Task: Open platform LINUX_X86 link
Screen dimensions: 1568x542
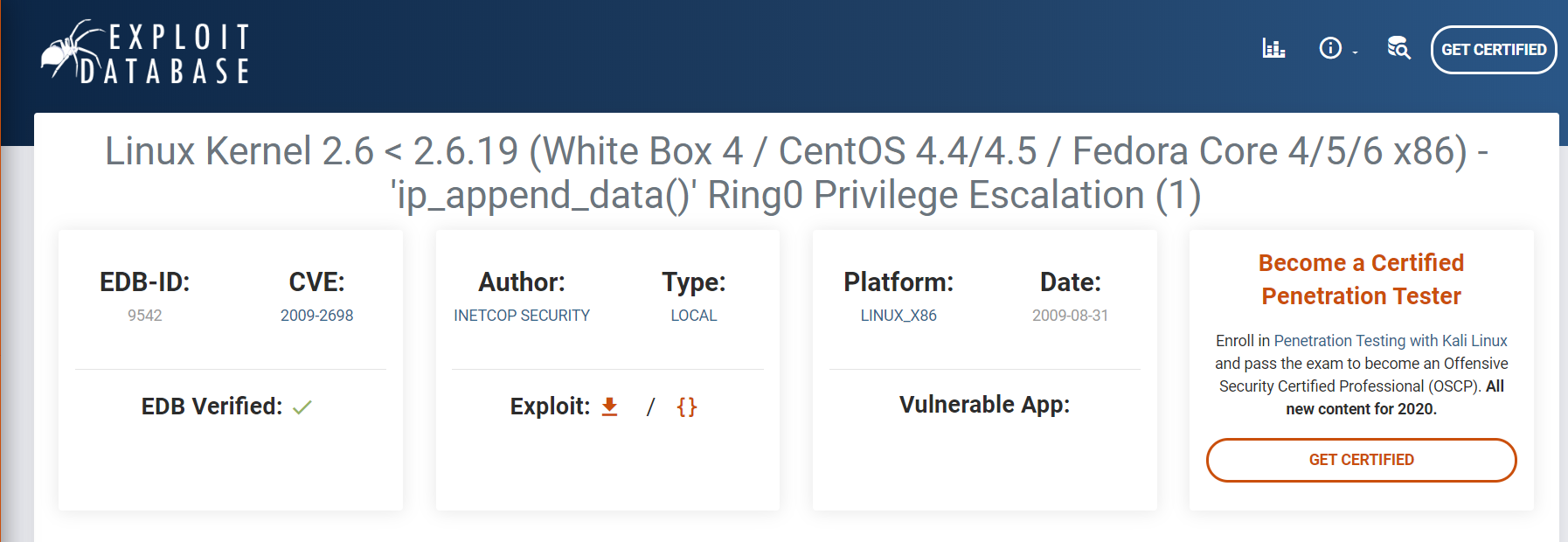Action: click(x=898, y=316)
